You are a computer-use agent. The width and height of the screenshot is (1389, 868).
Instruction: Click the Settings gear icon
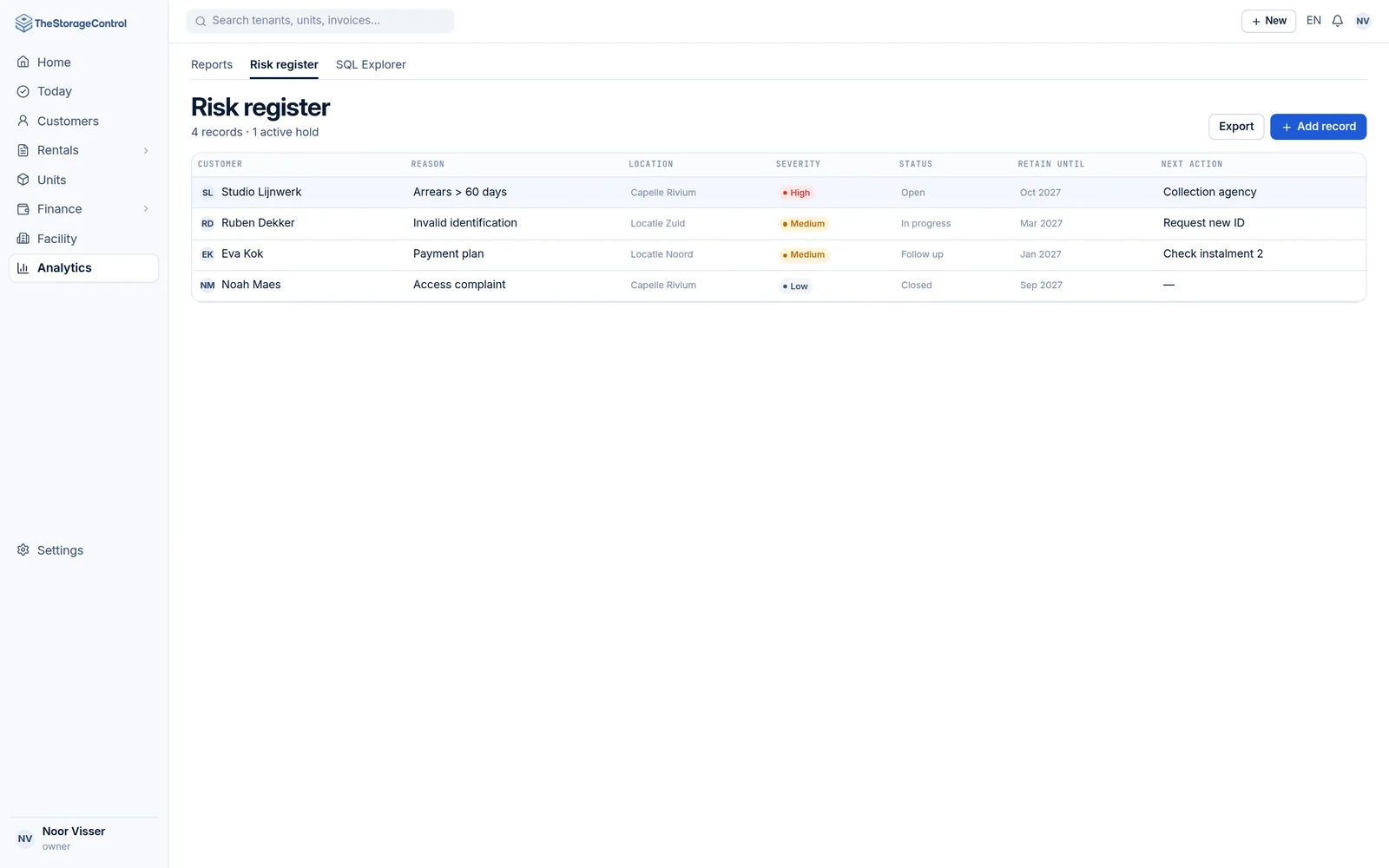(x=23, y=550)
